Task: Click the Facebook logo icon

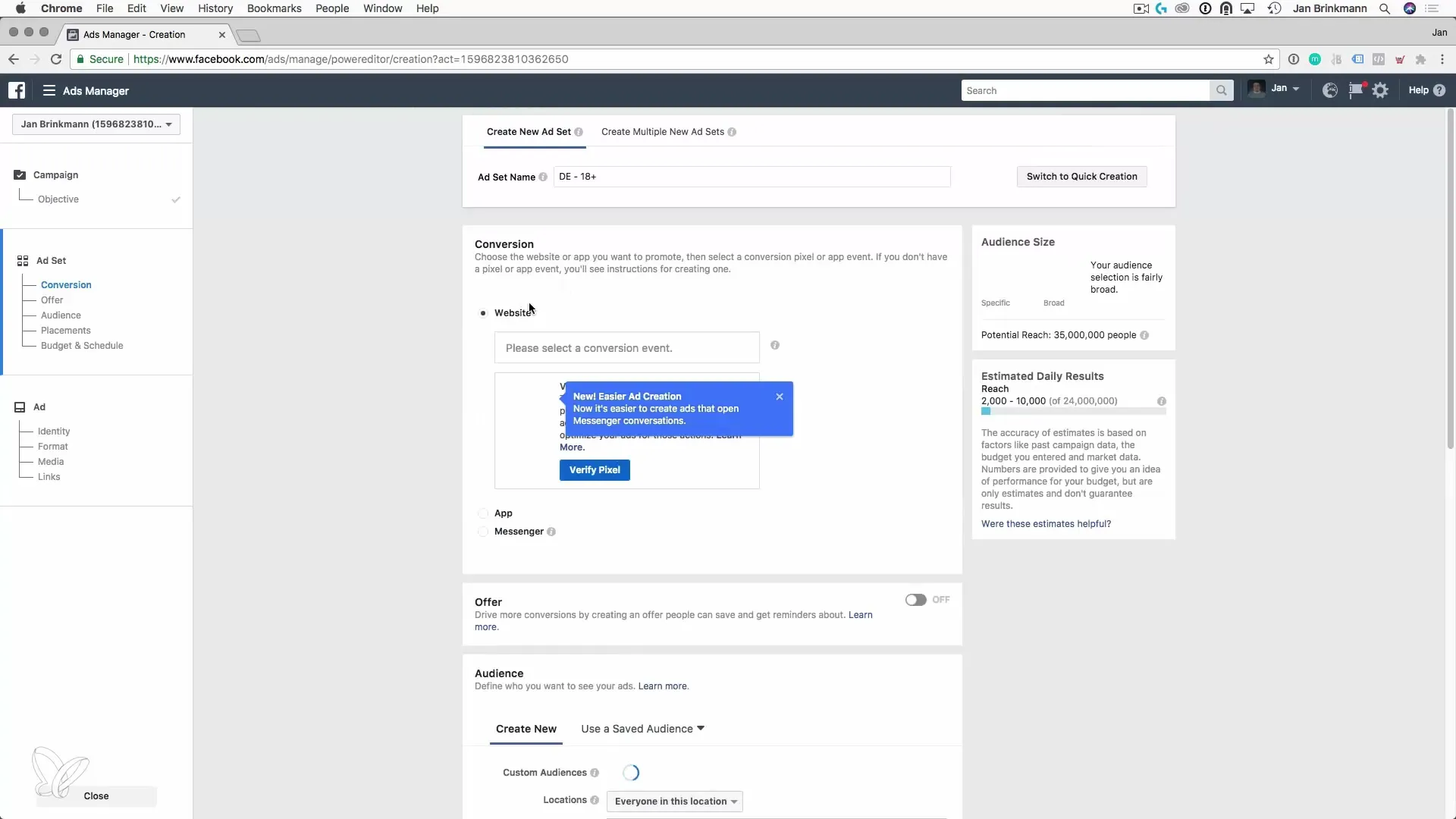Action: click(17, 90)
